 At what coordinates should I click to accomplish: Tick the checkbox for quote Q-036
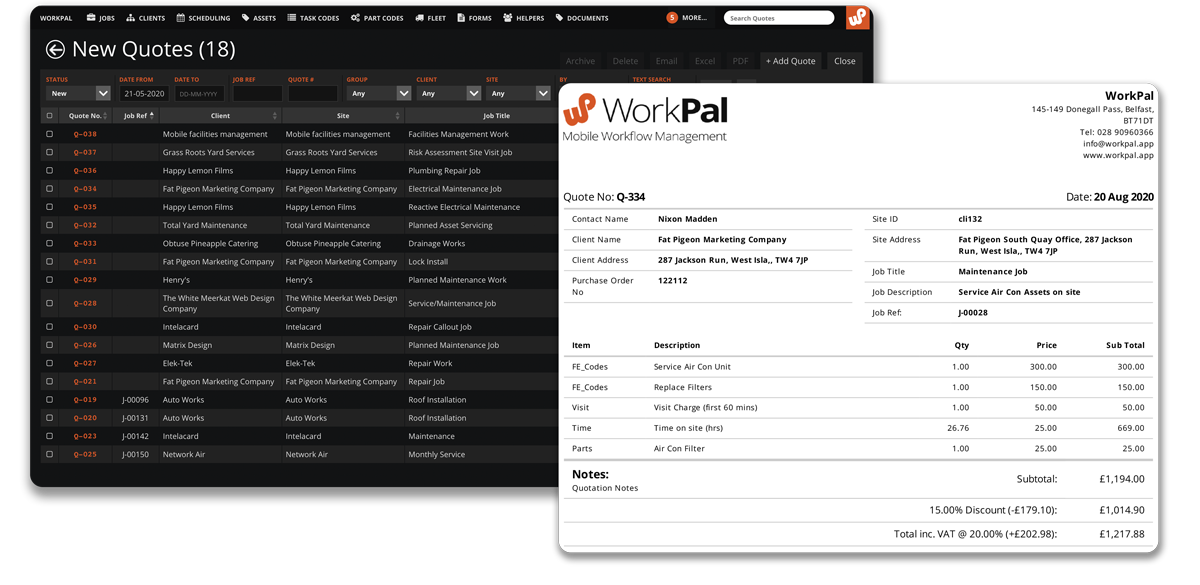(x=50, y=170)
